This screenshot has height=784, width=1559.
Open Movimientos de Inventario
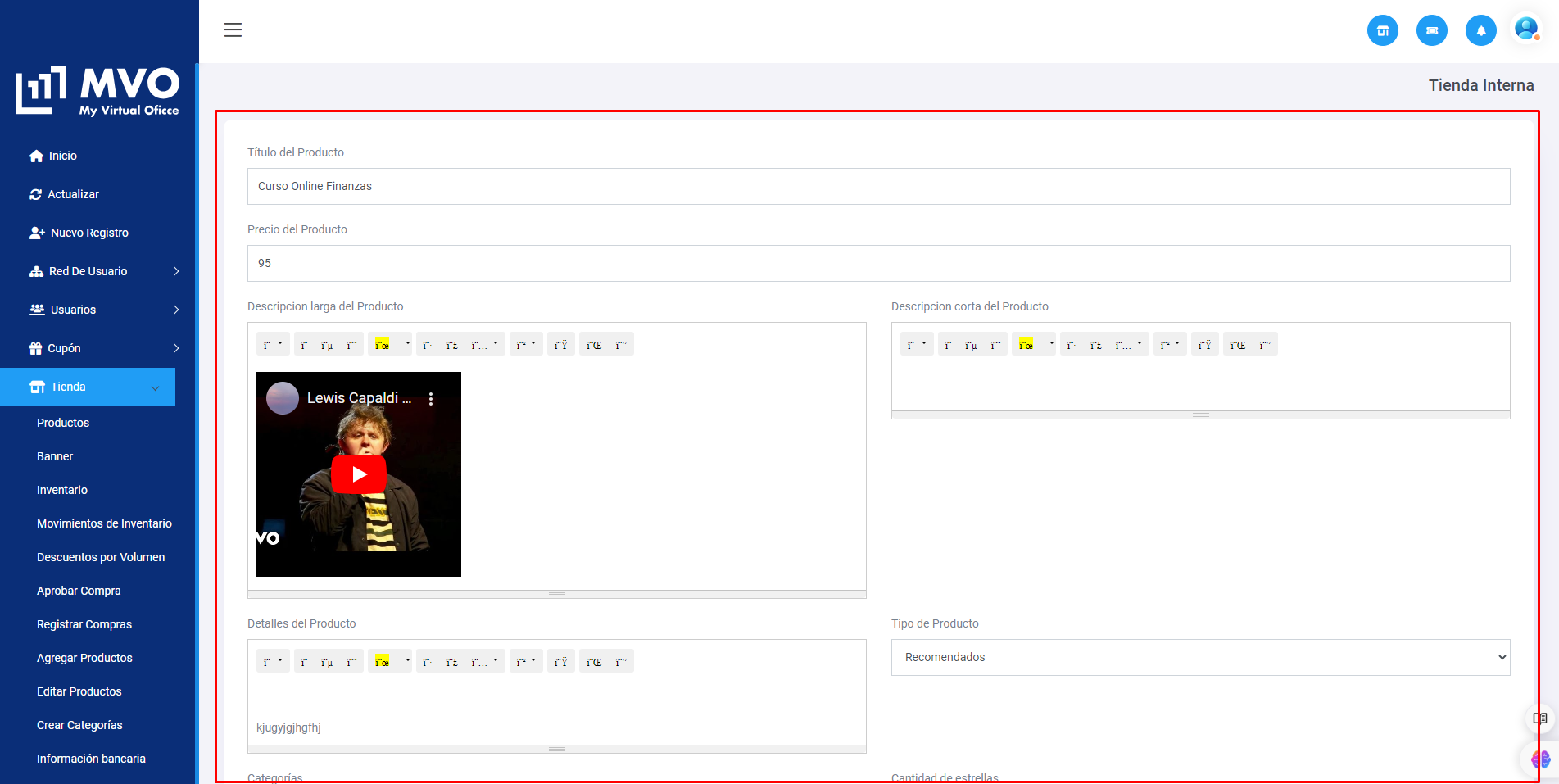104,523
